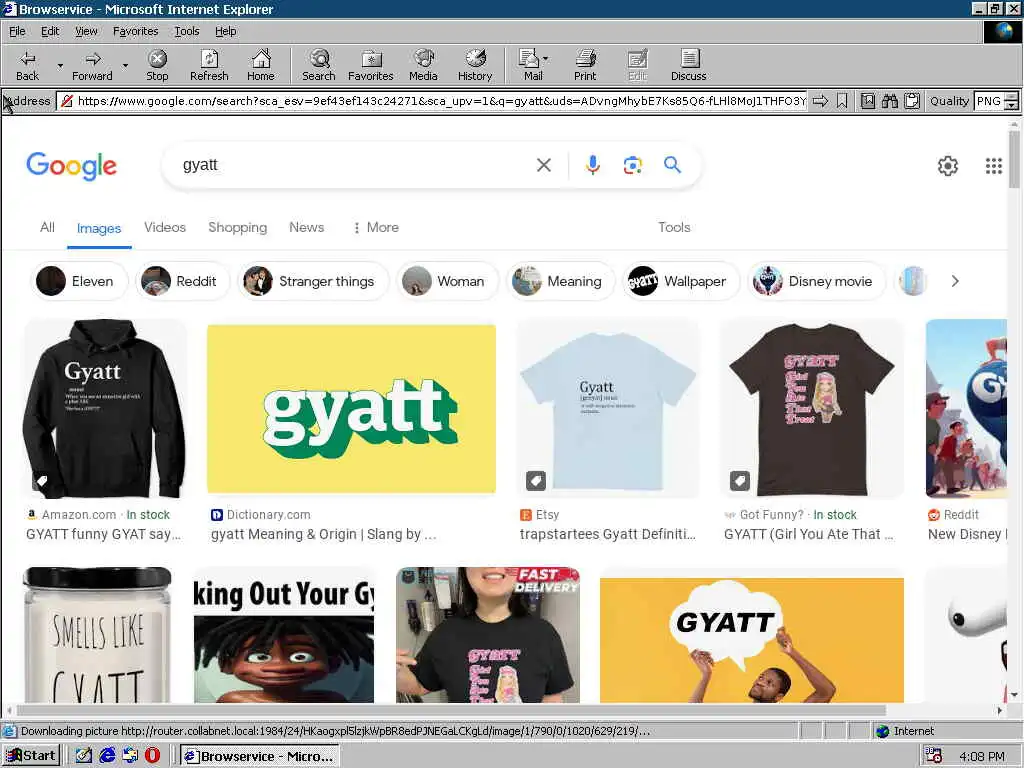Screen dimensions: 1024x768
Task: Show more filter chips with chevron
Action: coord(955,281)
